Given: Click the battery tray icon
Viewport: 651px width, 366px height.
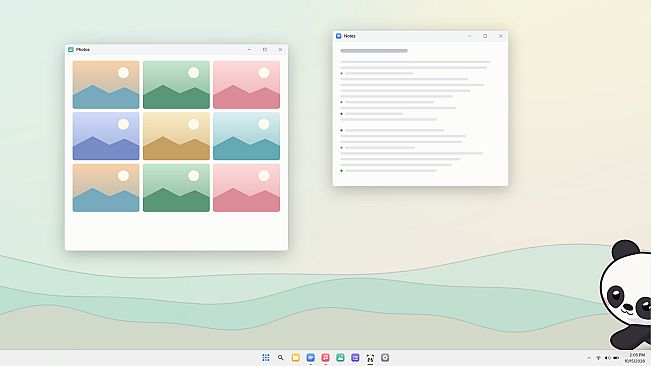Looking at the screenshot, I should click(616, 358).
